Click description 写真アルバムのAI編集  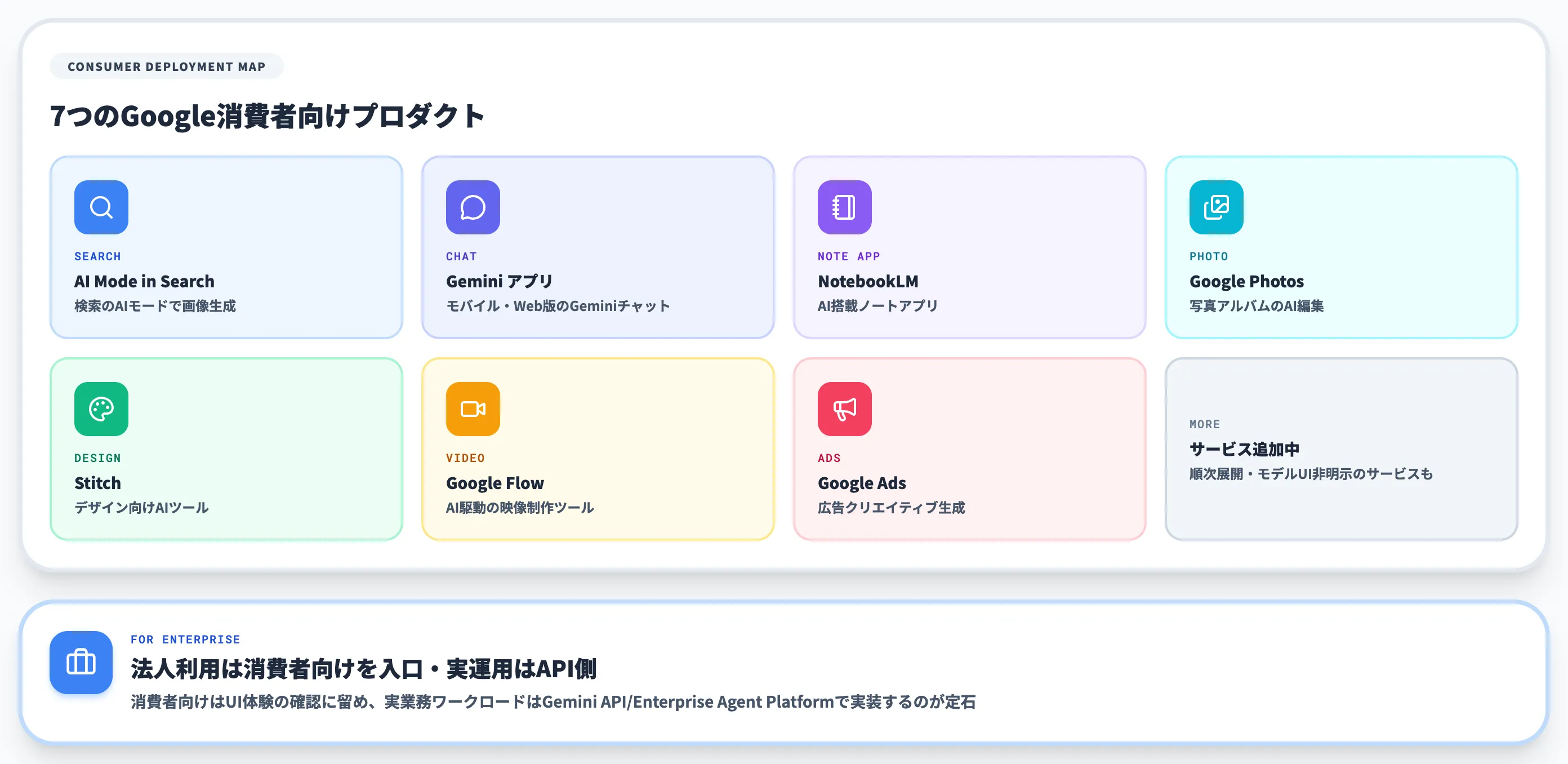coord(1257,305)
